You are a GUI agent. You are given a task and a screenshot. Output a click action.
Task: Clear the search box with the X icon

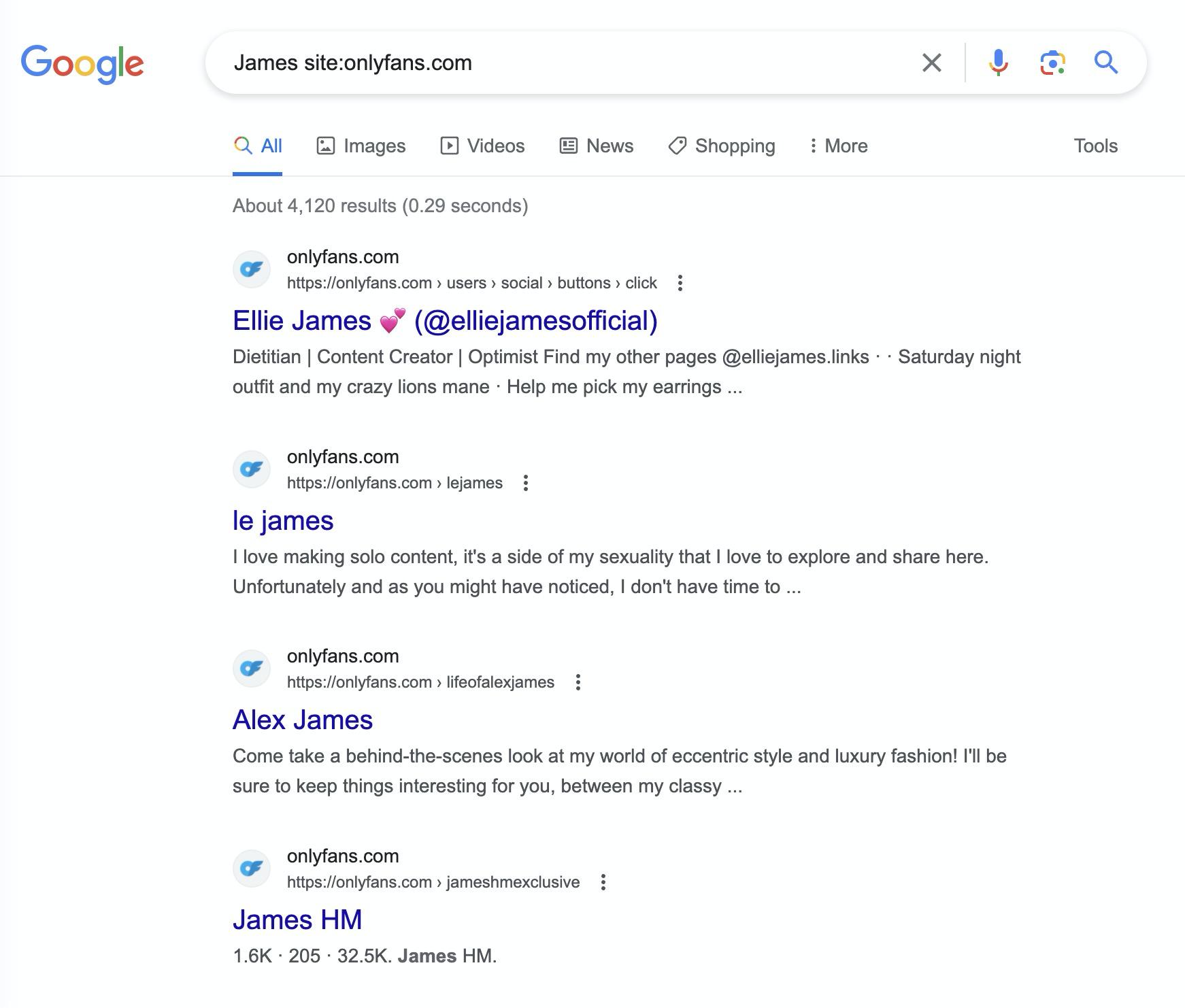[931, 63]
